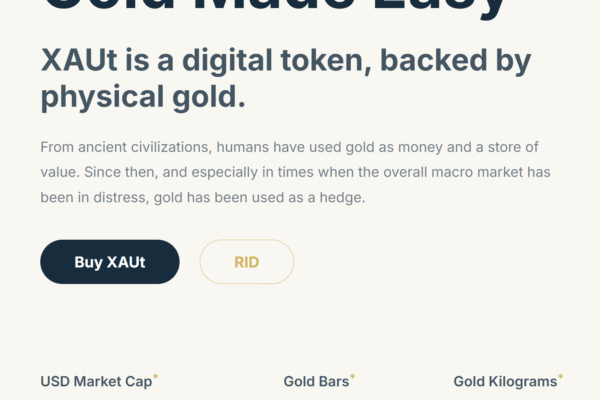Viewport: 600px width, 400px height.
Task: Open the RID outlined button
Action: (247, 262)
